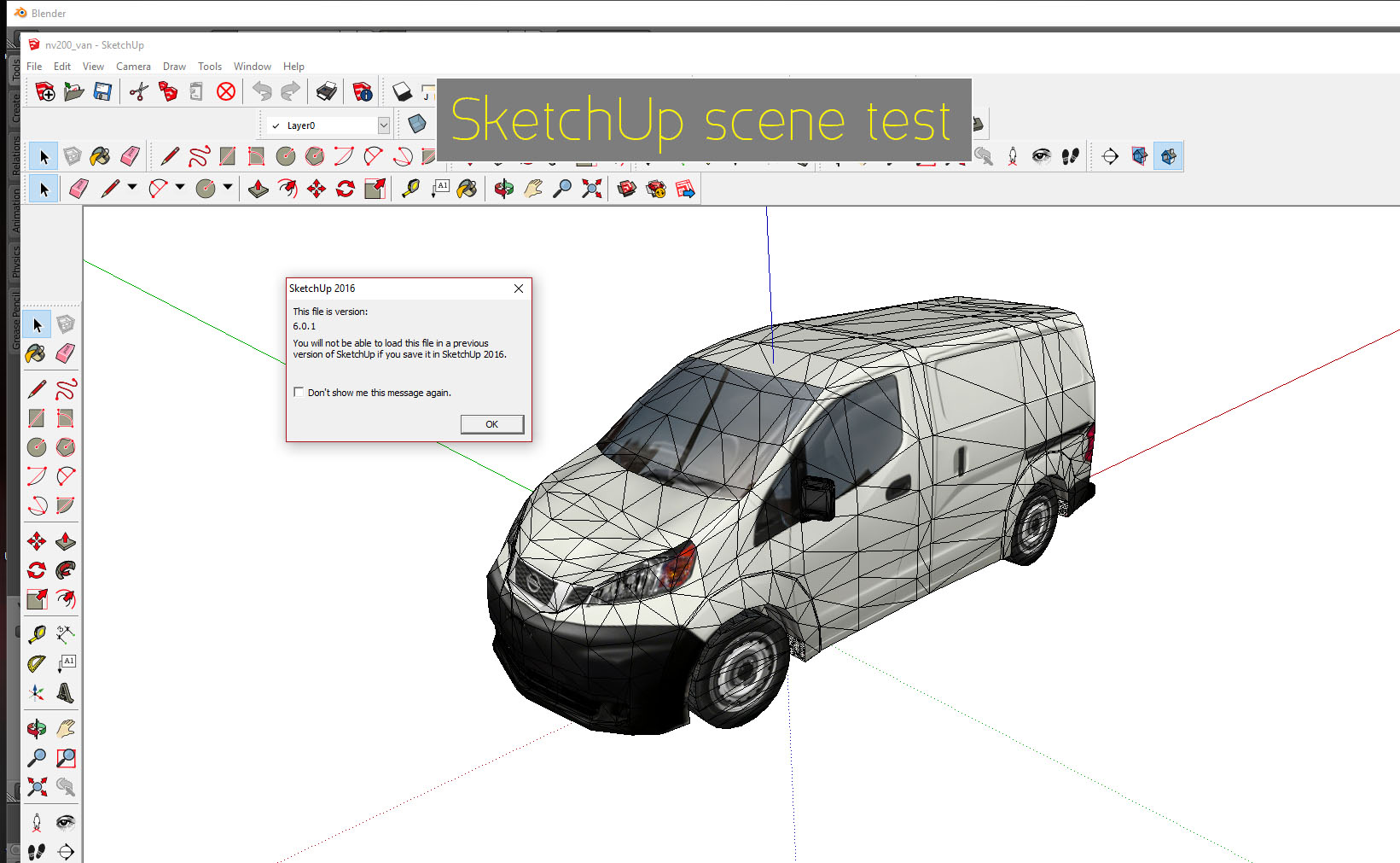Viewport: 1400px width, 863px height.
Task: Redo the last undone action
Action: click(290, 91)
